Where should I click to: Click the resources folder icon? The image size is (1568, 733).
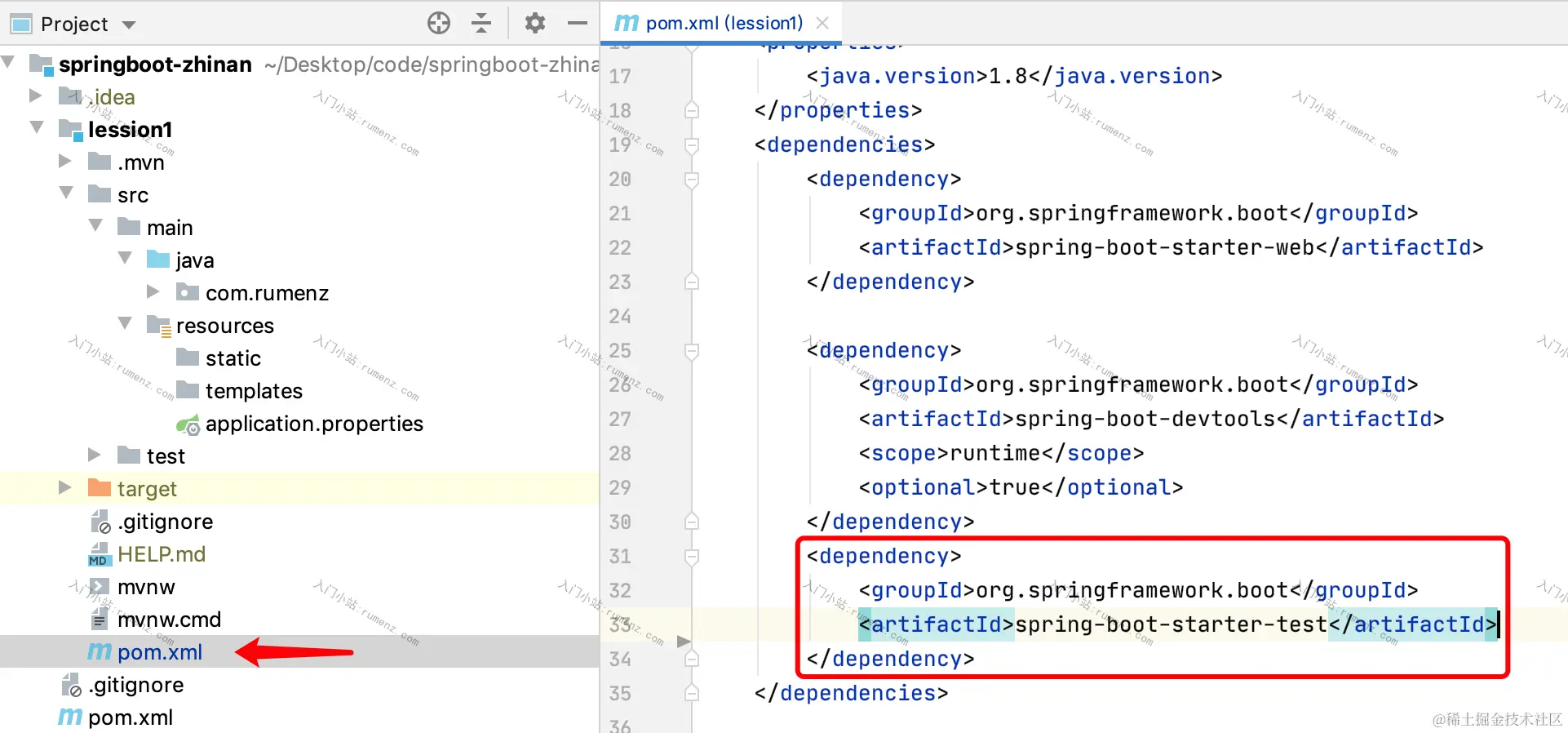pos(158,325)
